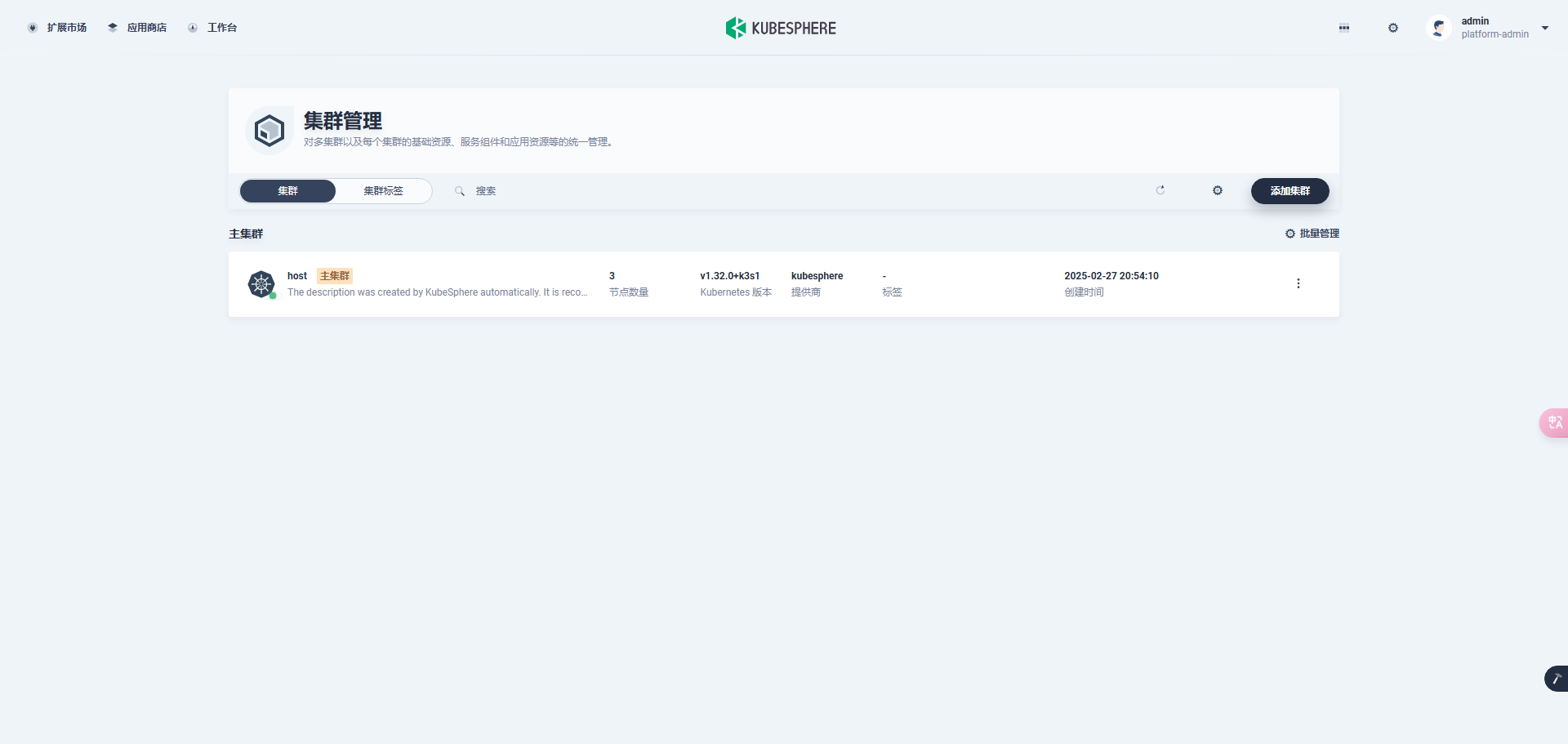Switch to the 集群标签 tab
The height and width of the screenshot is (744, 1568).
tap(383, 191)
